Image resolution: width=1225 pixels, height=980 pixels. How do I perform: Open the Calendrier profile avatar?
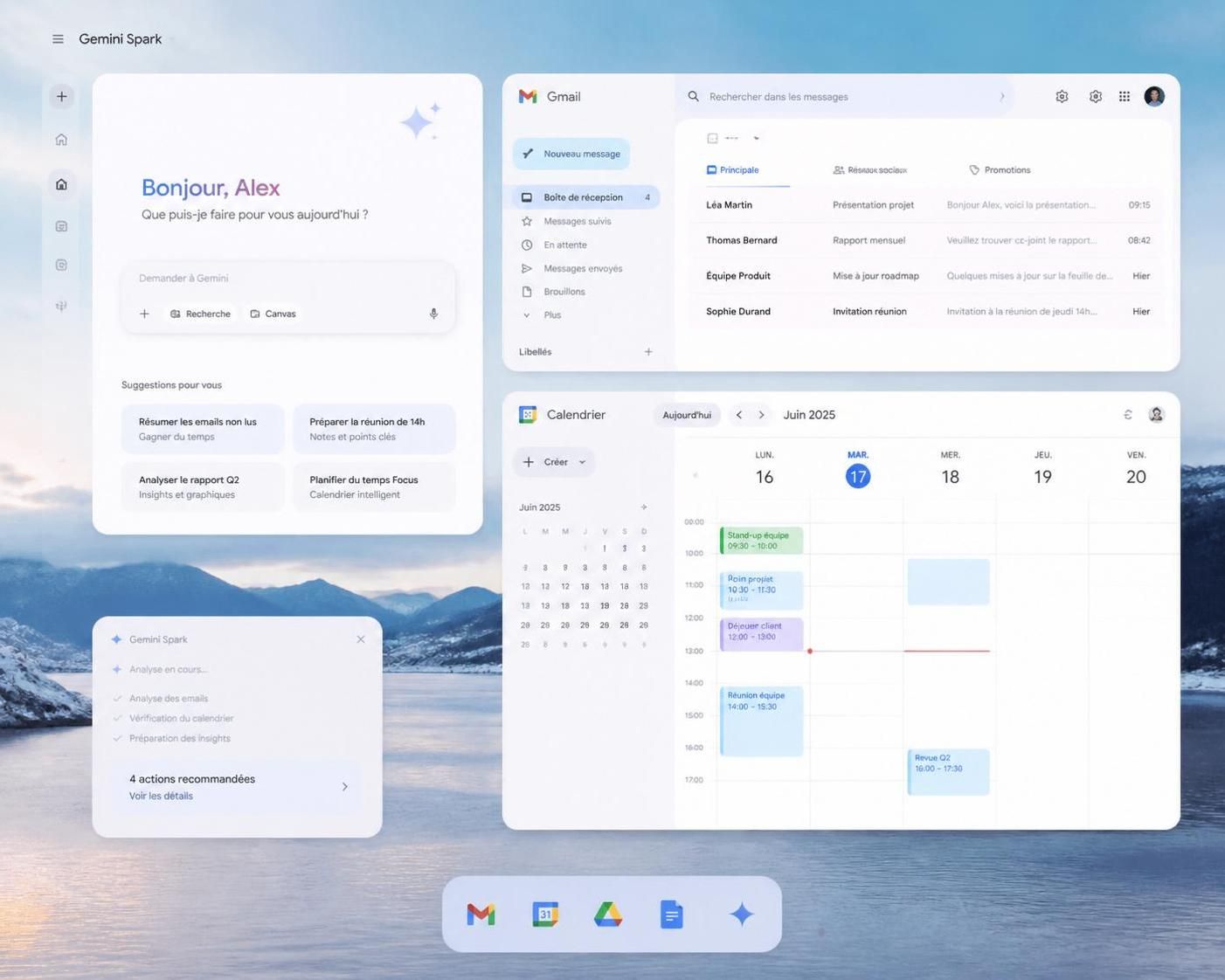[x=1156, y=415]
